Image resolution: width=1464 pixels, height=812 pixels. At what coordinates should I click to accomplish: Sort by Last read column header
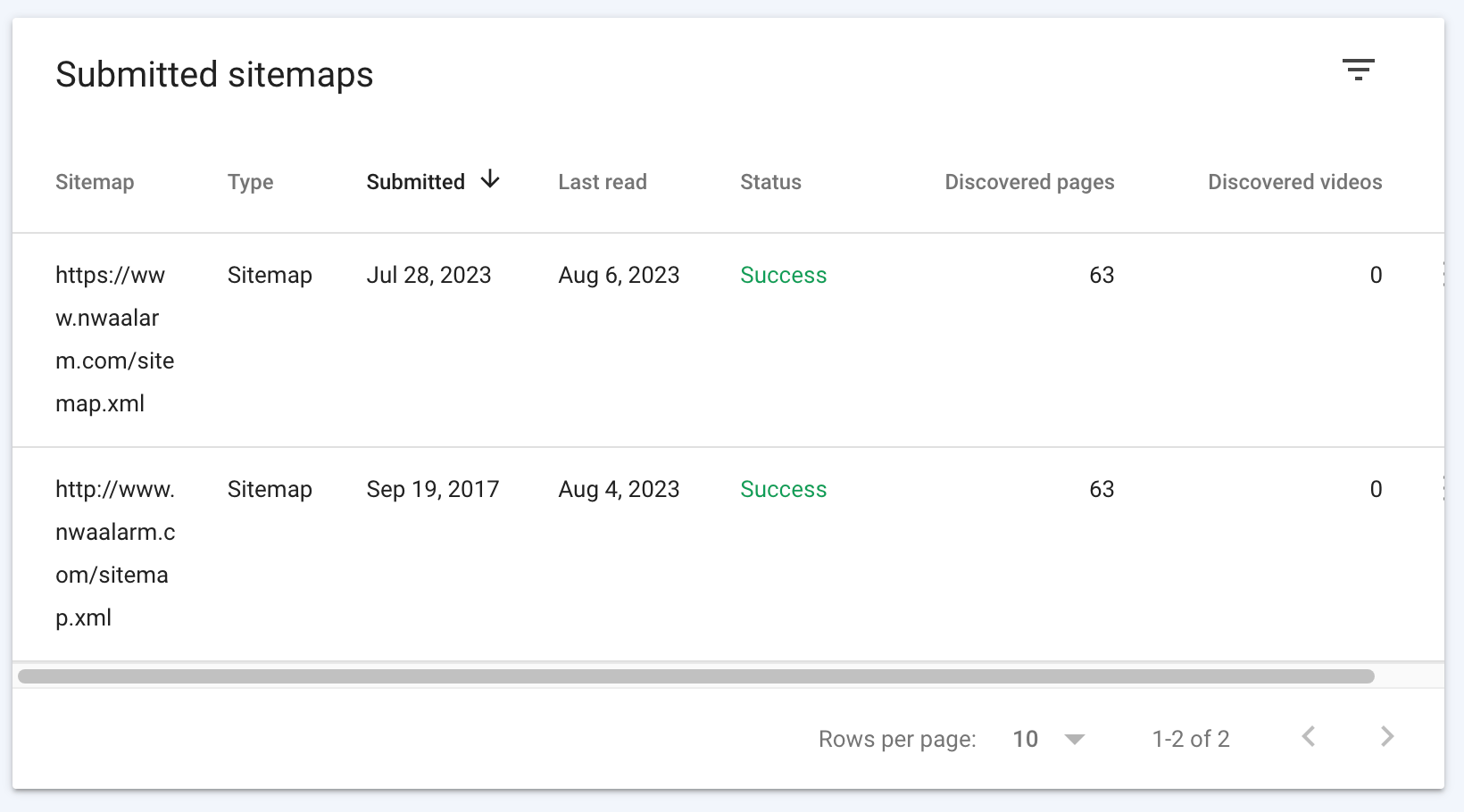[603, 182]
